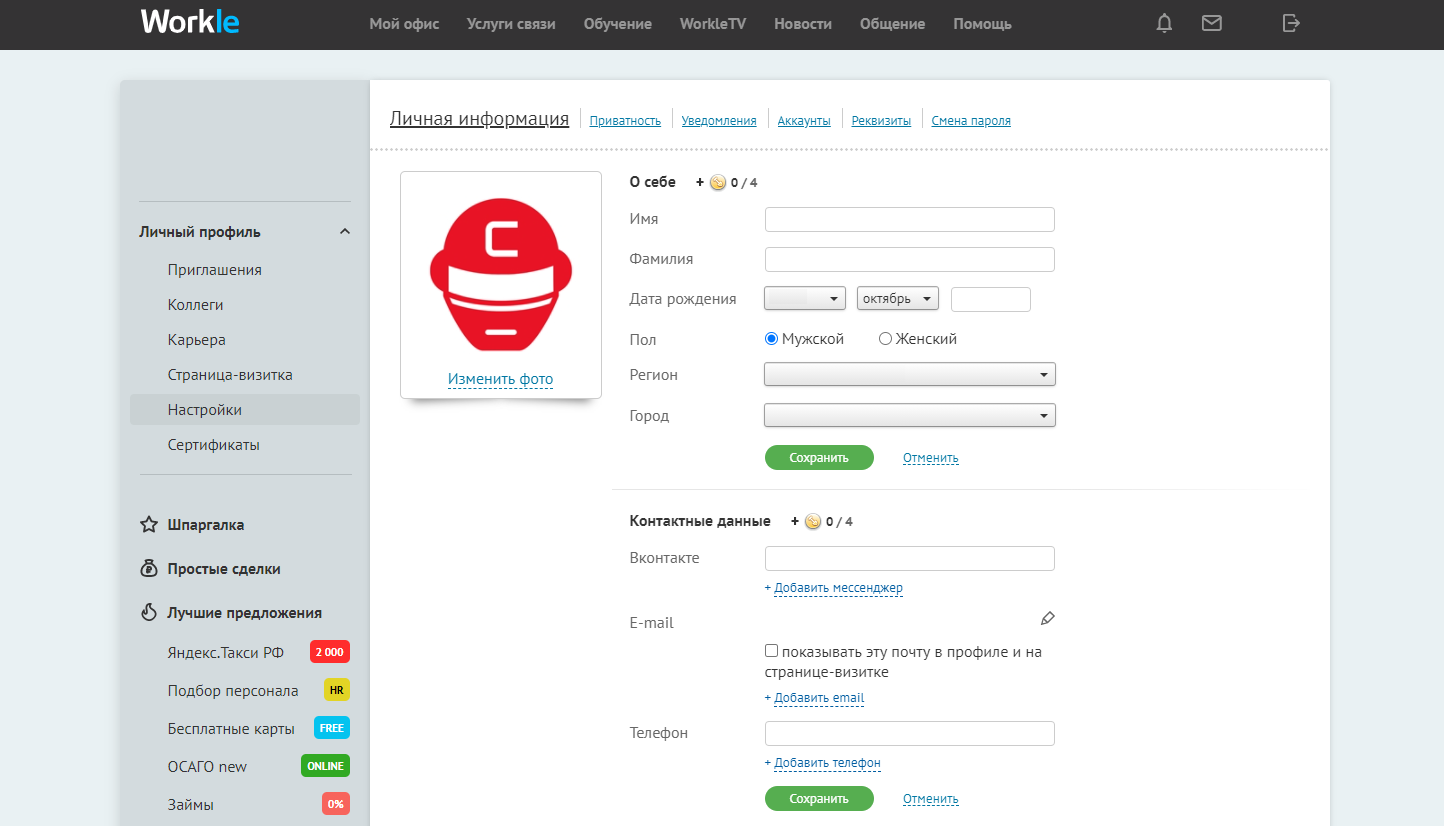1444x826 pixels.
Task: Open Общение in the top menu
Action: 892,24
